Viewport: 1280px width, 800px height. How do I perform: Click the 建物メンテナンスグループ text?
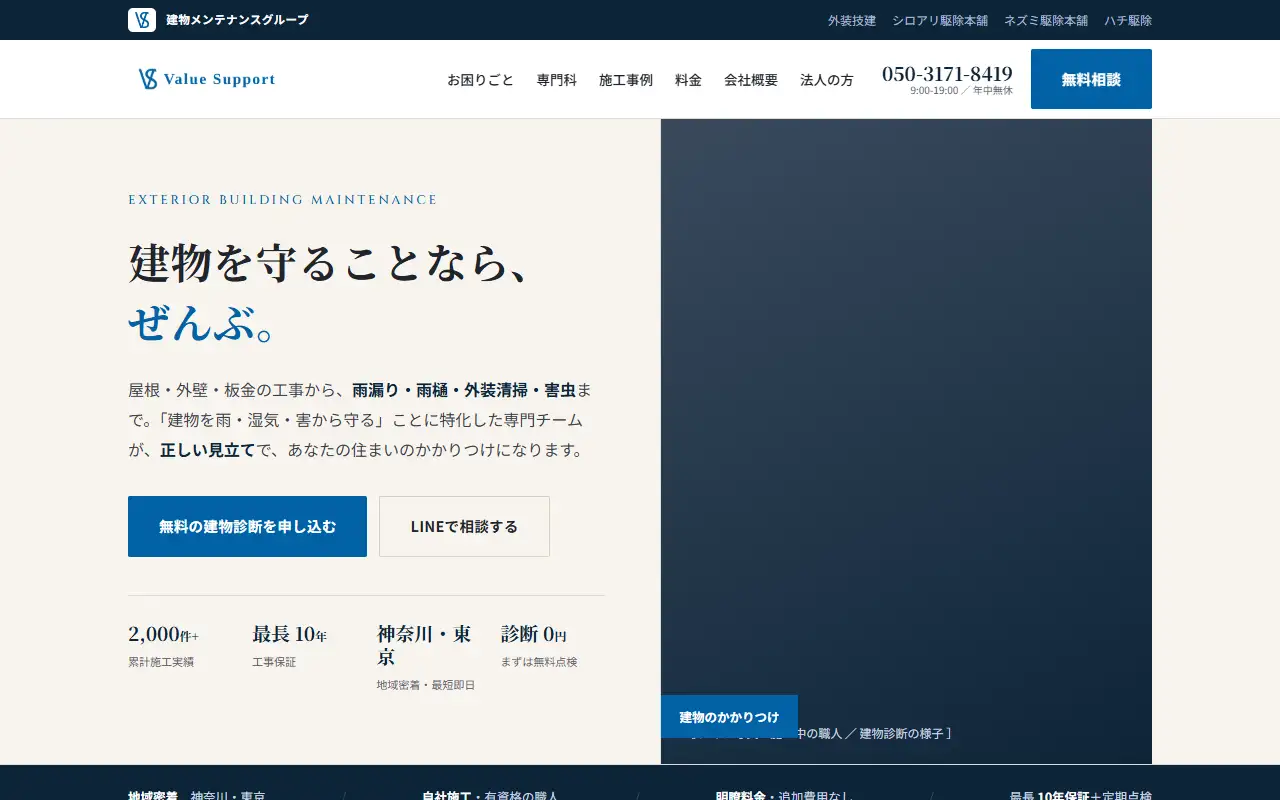coord(237,20)
